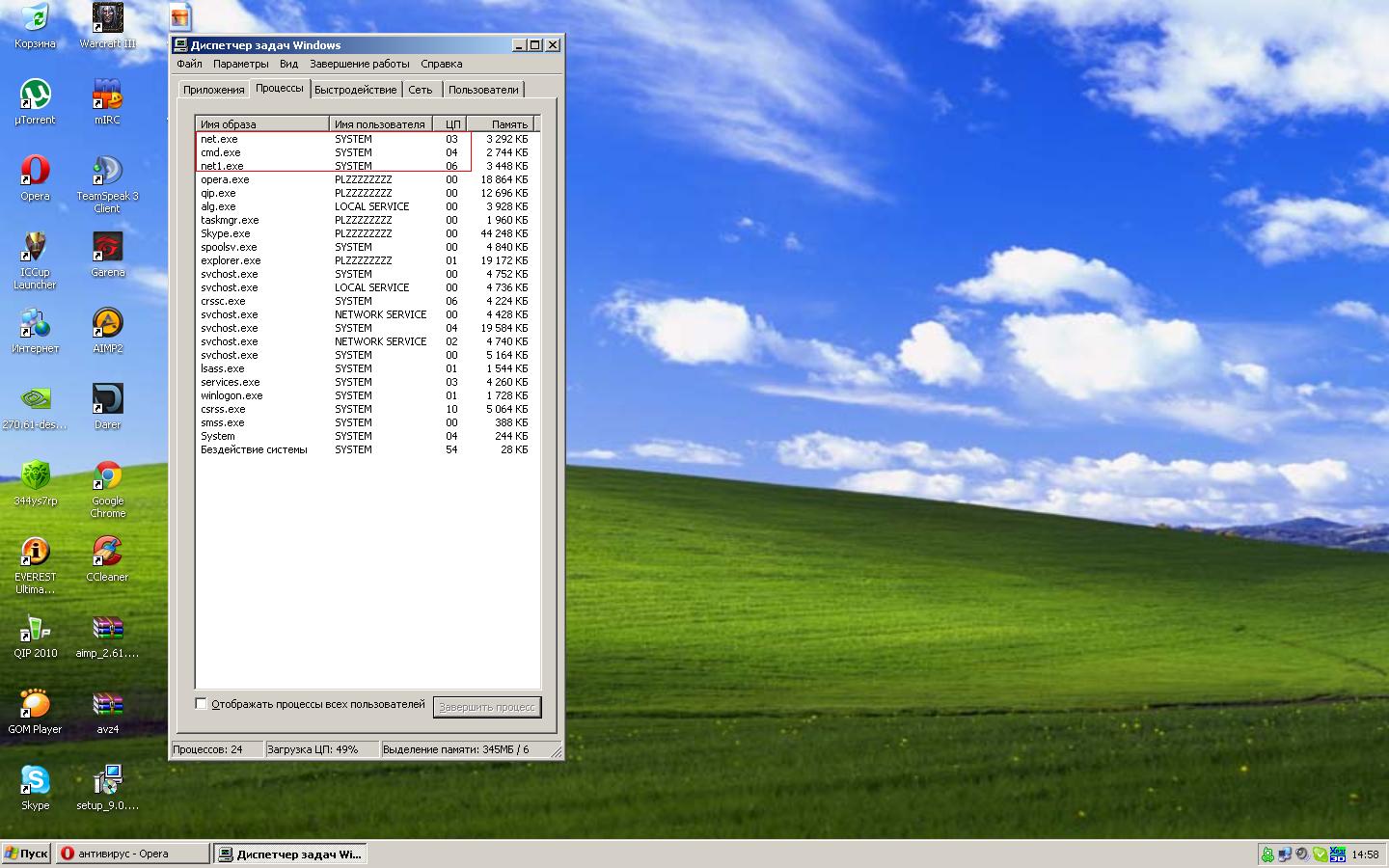Click the Warcraft III desktop icon
This screenshot has height=868, width=1389.
(107, 19)
